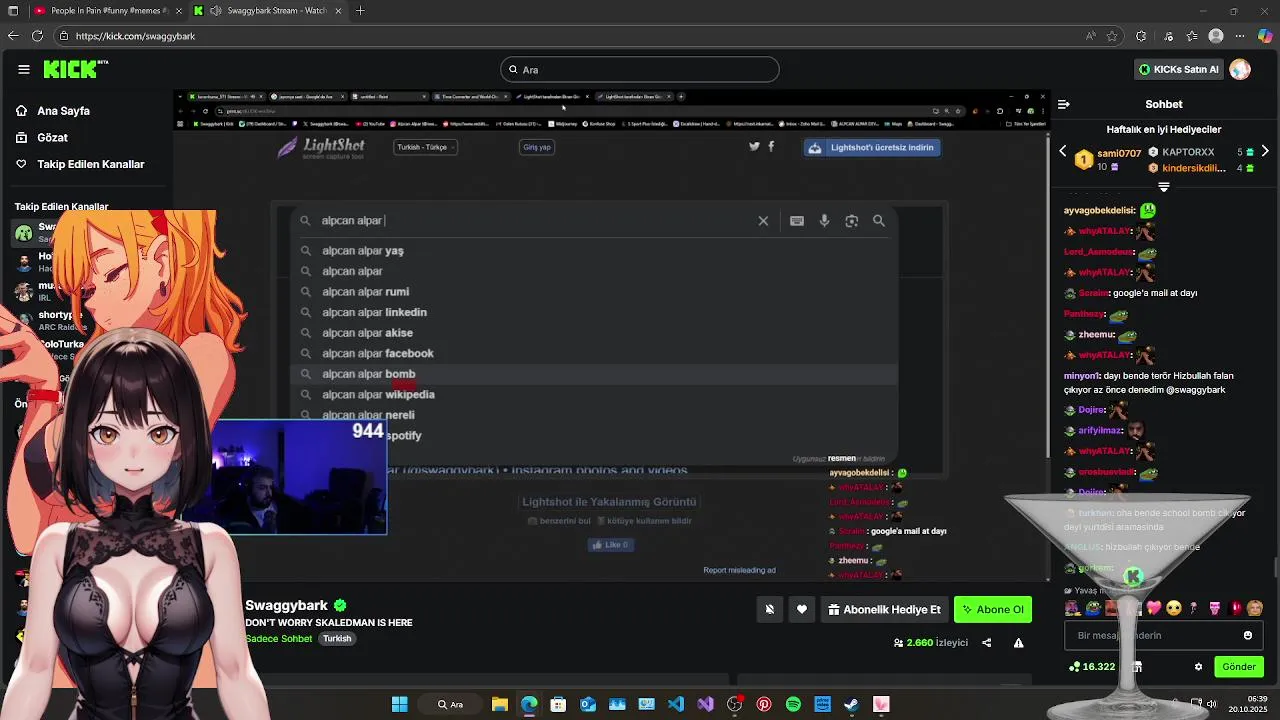Select suggestion 'alpcan alpar facebook'
1280x720 pixels.
[x=377, y=353]
